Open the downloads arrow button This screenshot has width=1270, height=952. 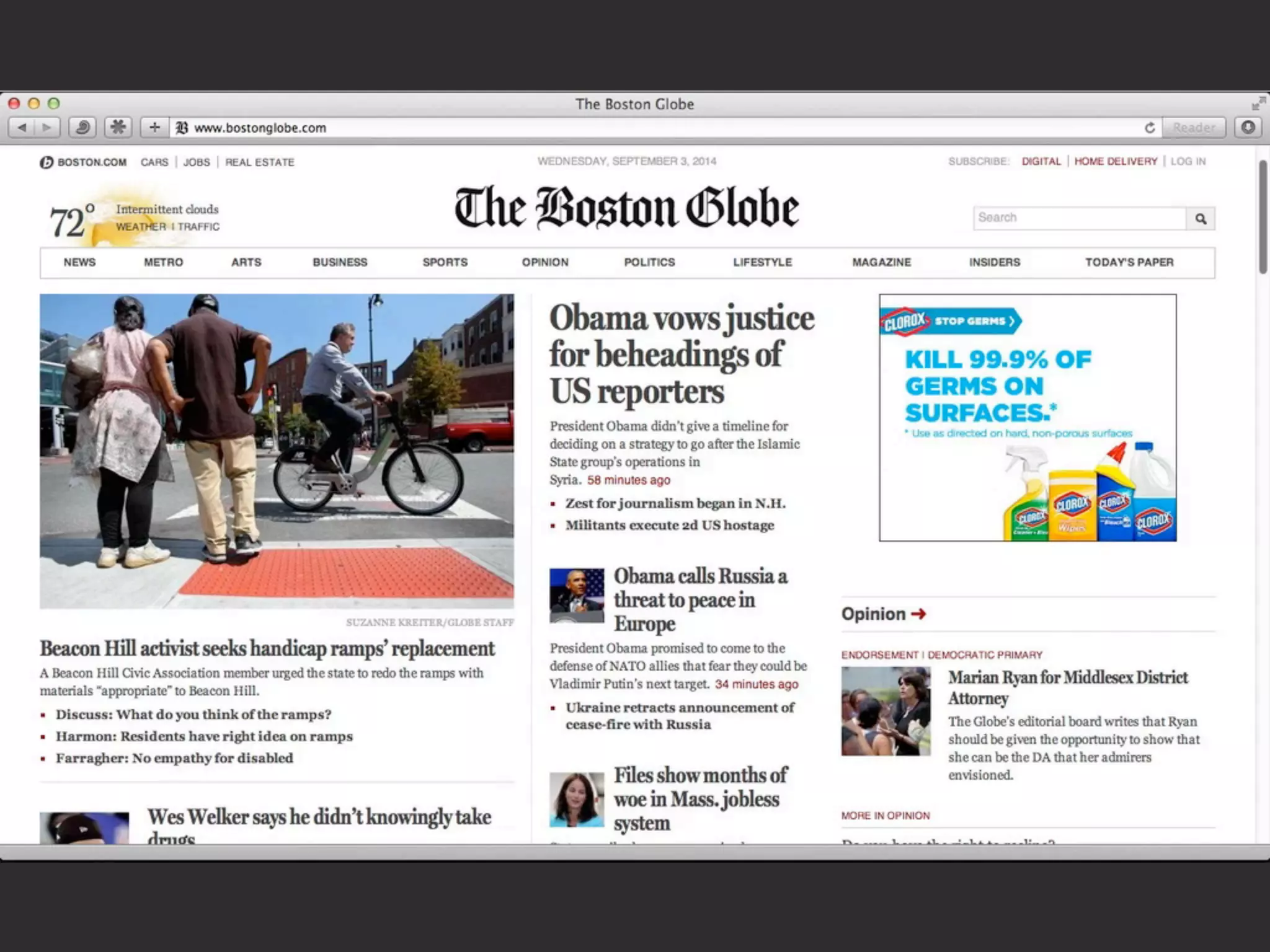coord(1248,128)
